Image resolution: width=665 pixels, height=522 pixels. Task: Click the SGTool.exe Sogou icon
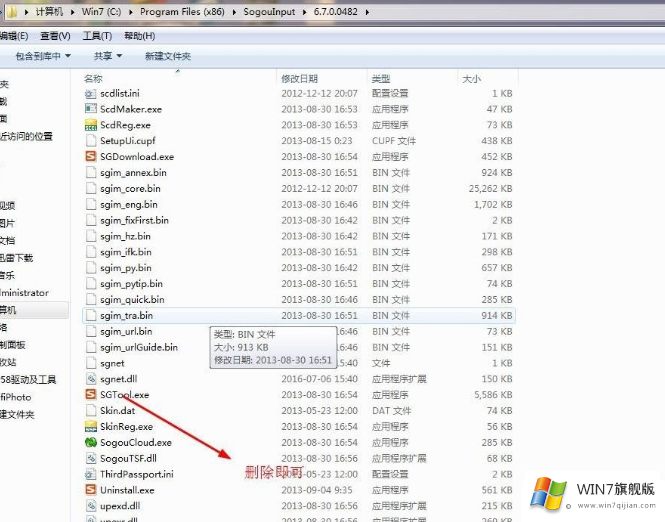pos(90,395)
